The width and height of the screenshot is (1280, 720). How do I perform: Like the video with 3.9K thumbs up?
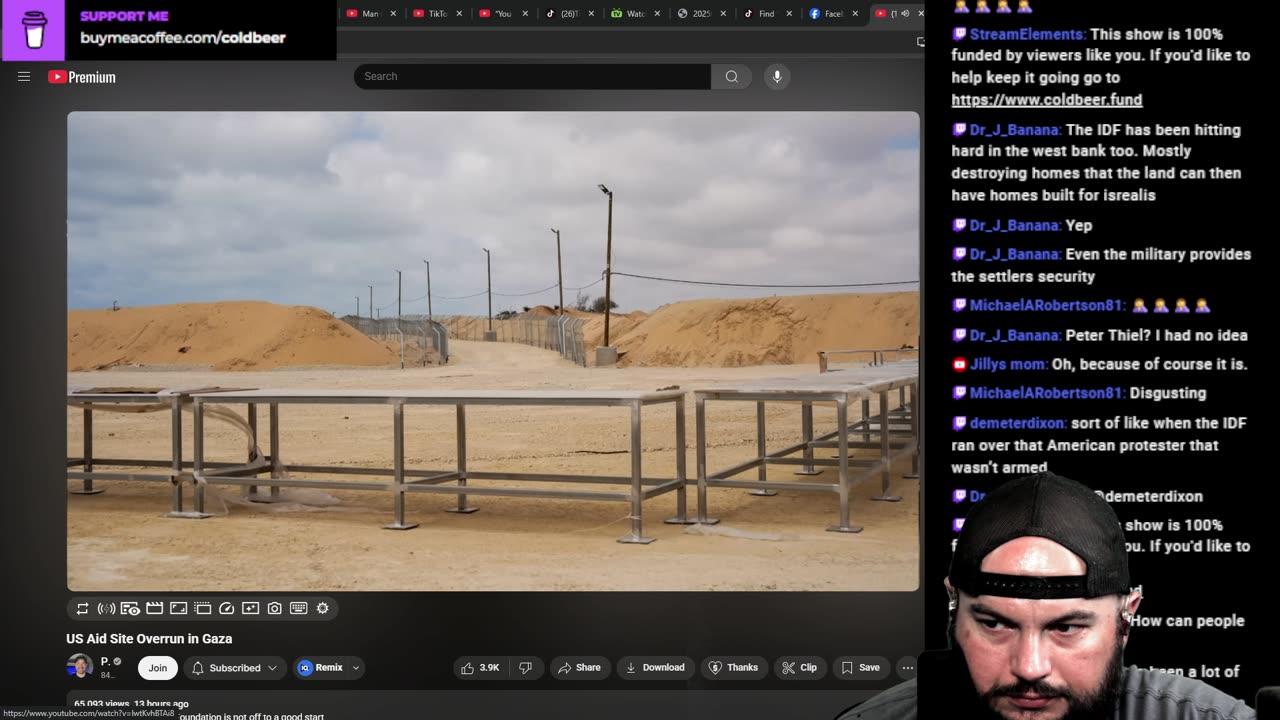coord(480,667)
